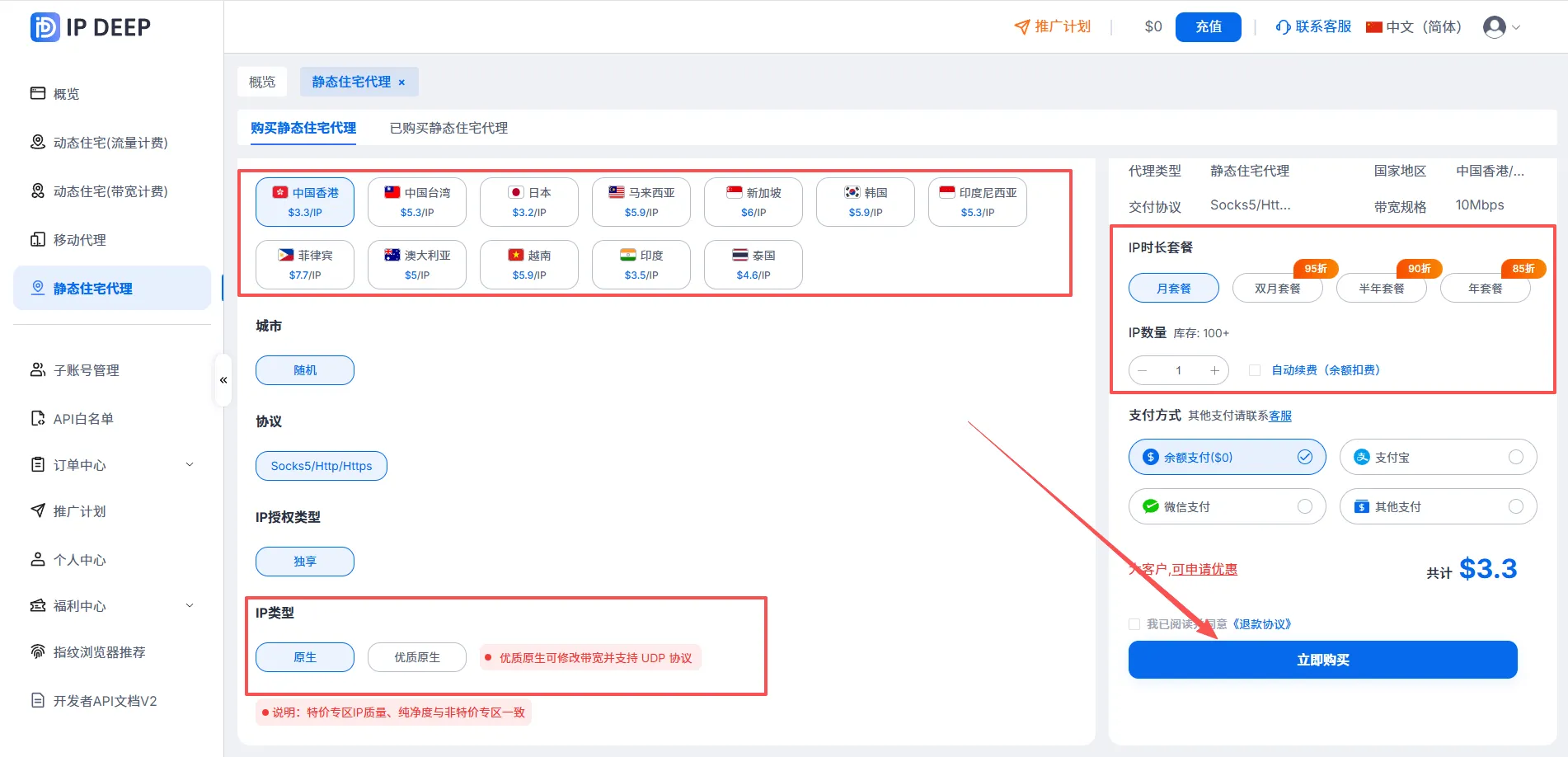Click the 立即购买 button
This screenshot has width=1568, height=757.
(x=1322, y=660)
